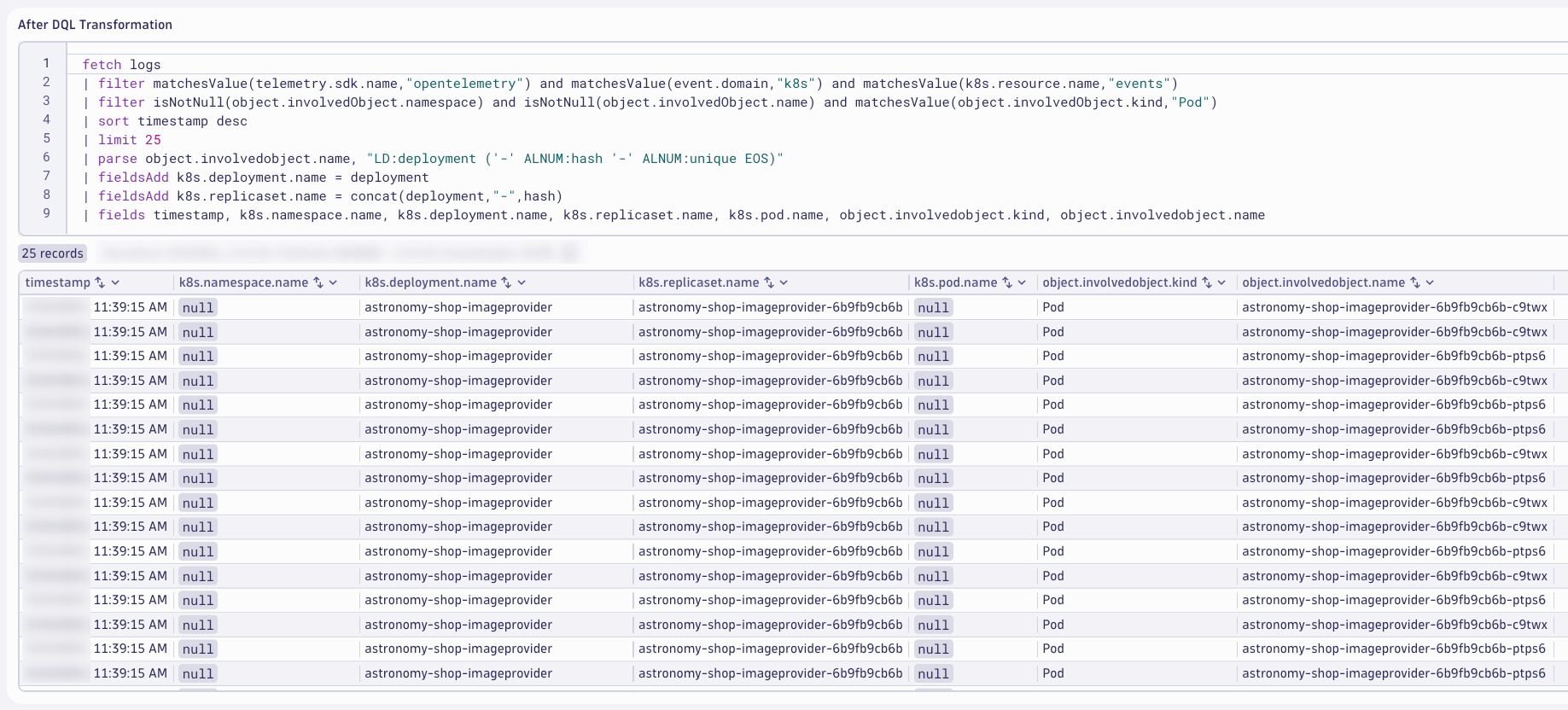Screen dimensions: 1568x710
Task: Click line number 5 in the editor gutter
Action: 46,138
